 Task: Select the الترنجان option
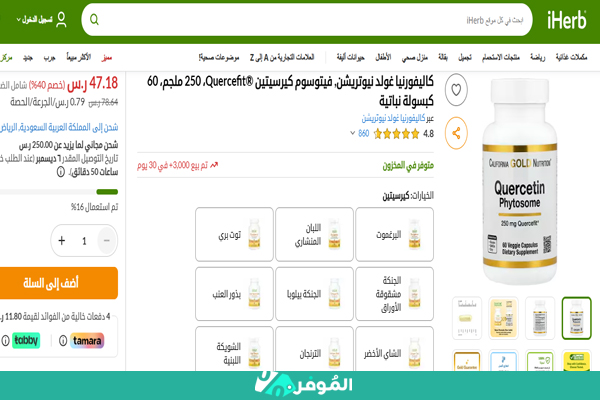coord(314,349)
